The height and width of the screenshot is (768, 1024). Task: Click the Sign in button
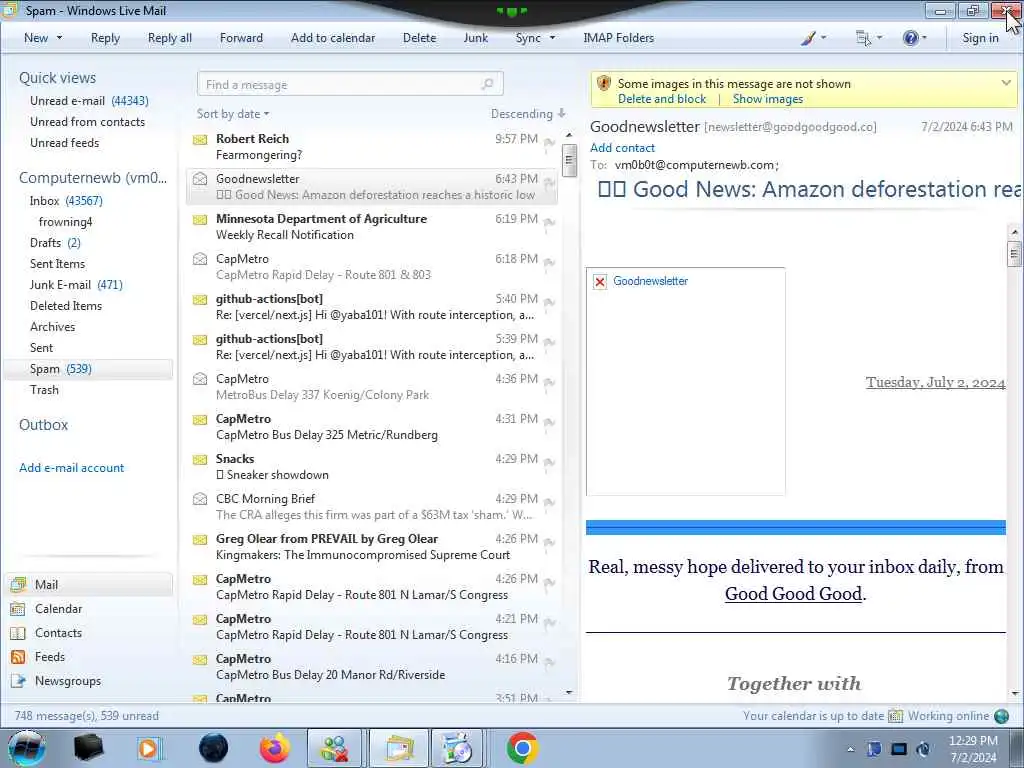pyautogui.click(x=980, y=38)
